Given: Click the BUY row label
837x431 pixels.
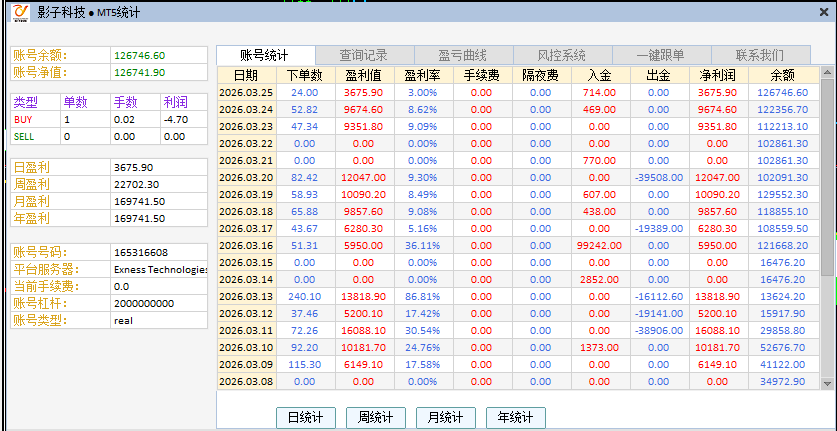Looking at the screenshot, I should coord(23,120).
